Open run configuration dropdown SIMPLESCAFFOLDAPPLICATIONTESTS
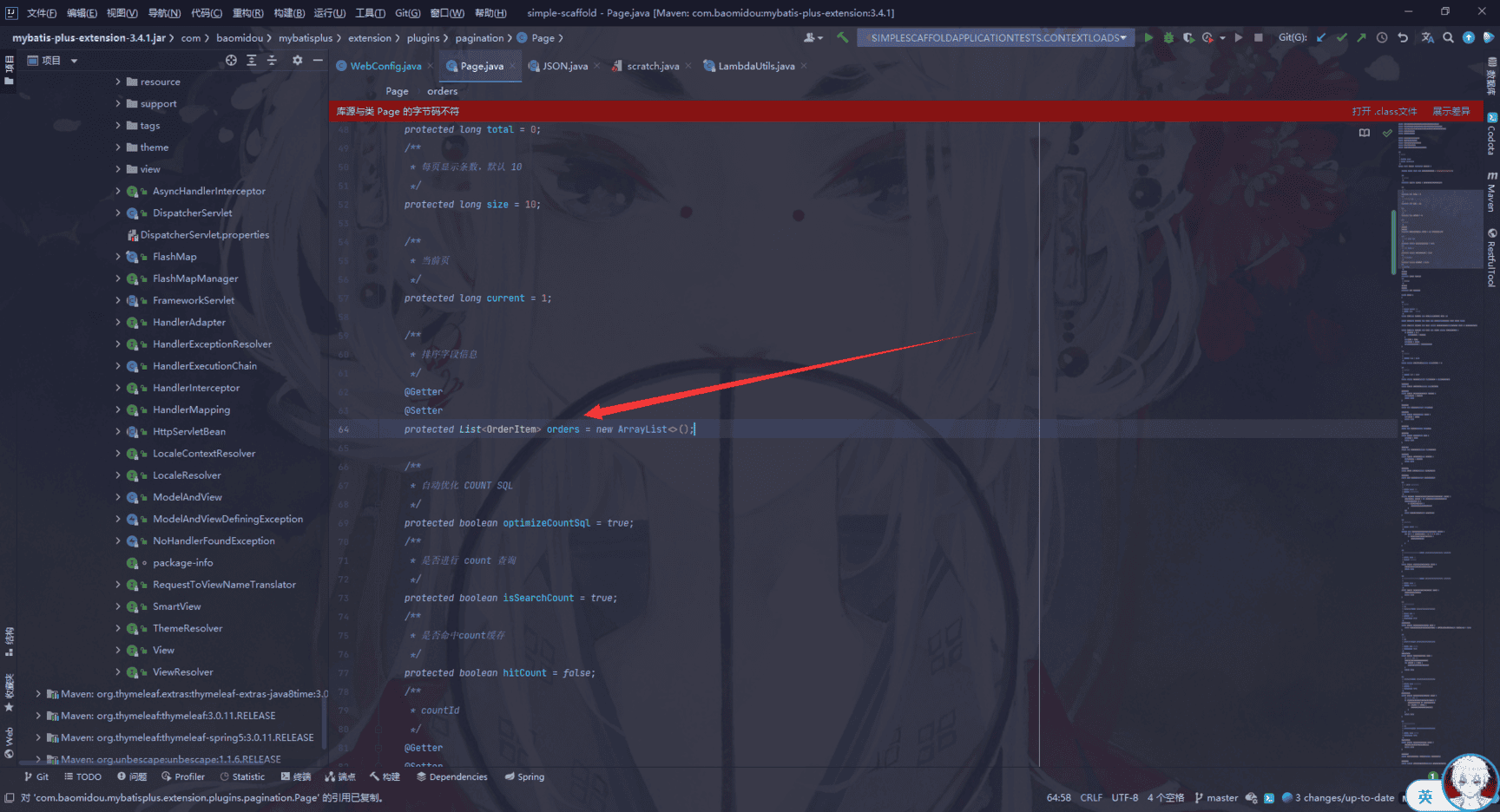 coord(996,38)
